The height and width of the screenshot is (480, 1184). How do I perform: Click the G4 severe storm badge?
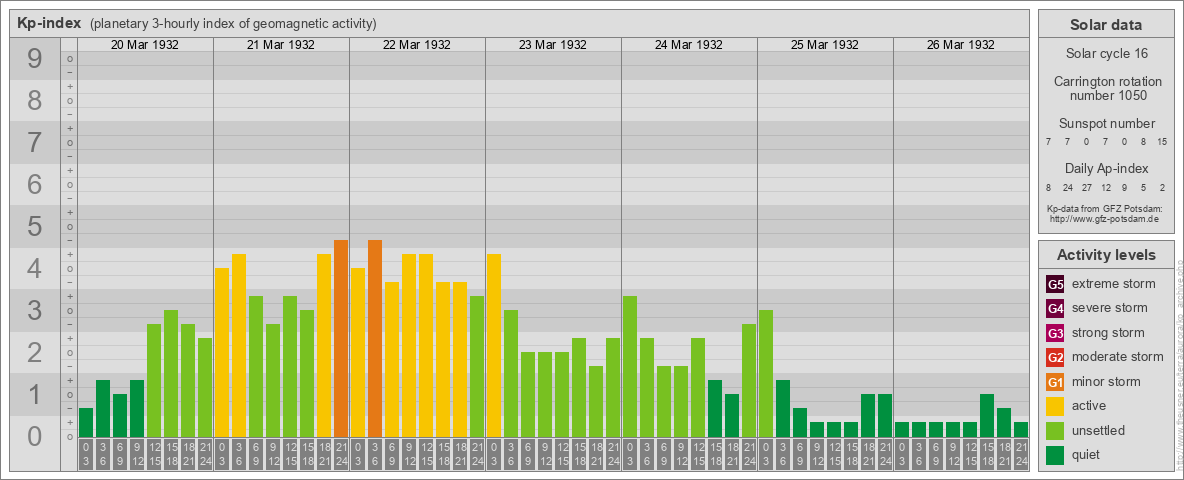click(1055, 309)
